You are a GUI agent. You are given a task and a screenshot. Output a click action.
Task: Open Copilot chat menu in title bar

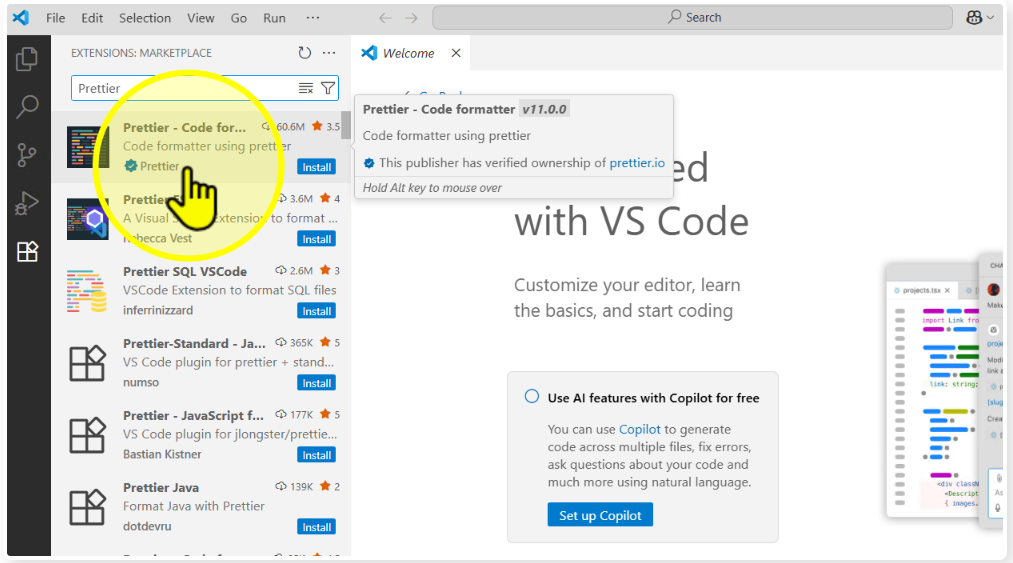tap(979, 18)
